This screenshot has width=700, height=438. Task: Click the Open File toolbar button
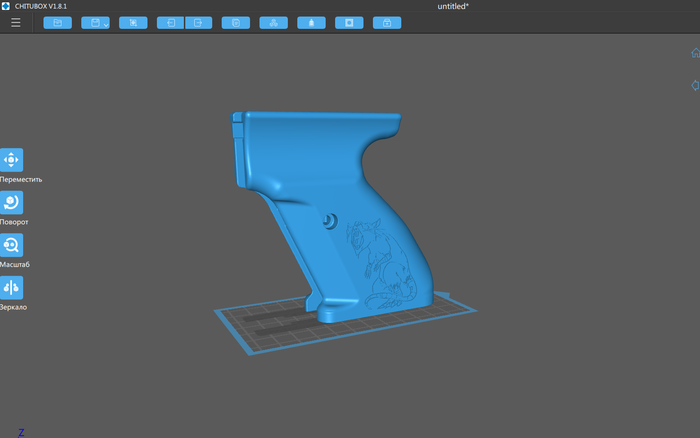(57, 22)
